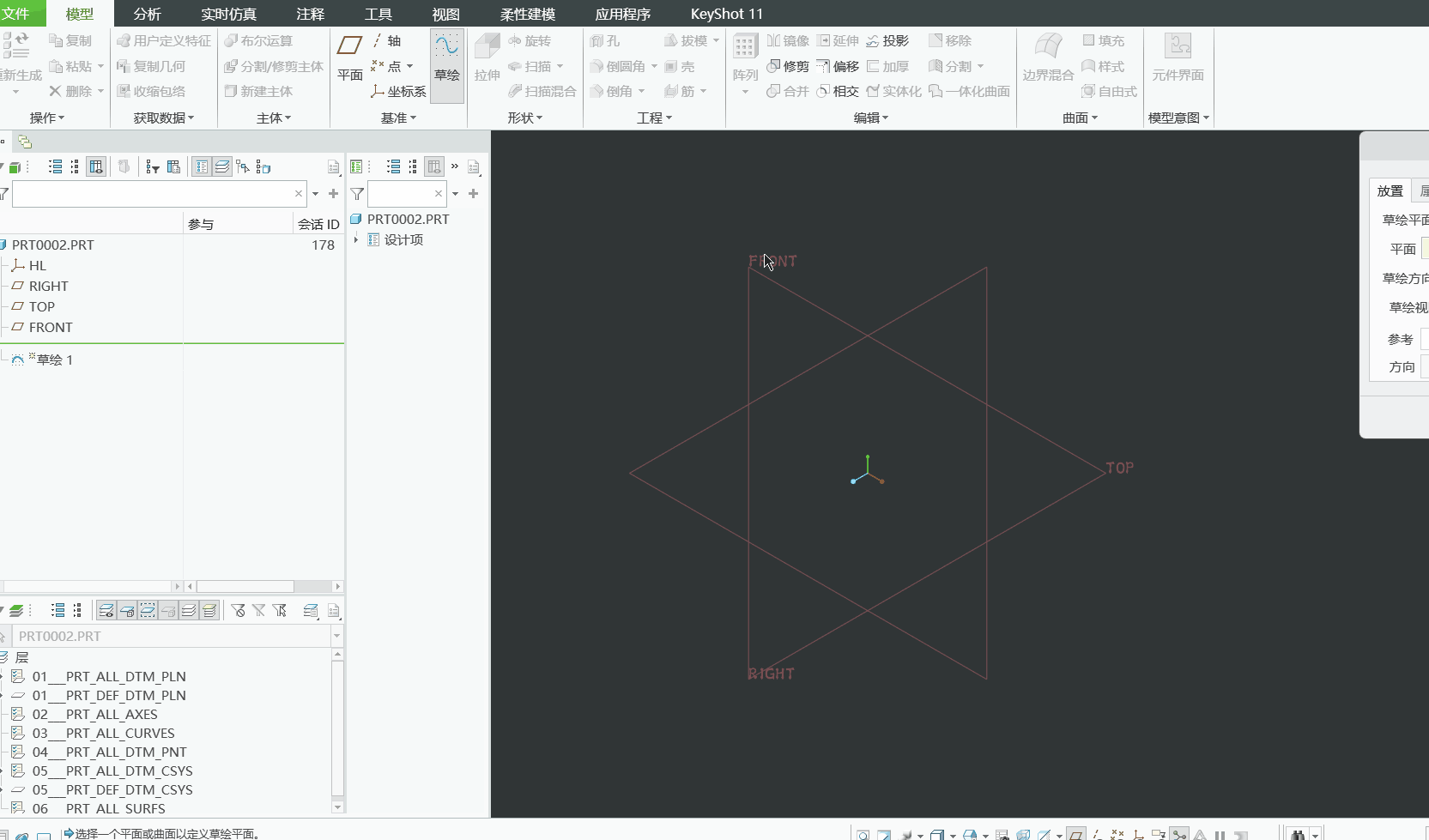Click the 布尔运算 boolean operations tool
The width and height of the screenshot is (1429, 840).
click(x=258, y=40)
